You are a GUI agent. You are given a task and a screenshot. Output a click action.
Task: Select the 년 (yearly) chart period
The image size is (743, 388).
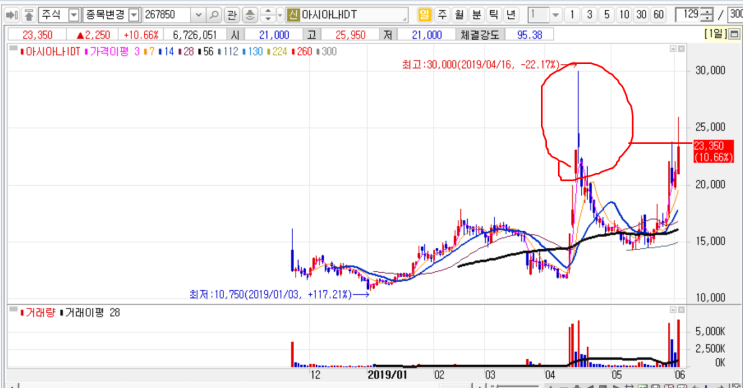[510, 15]
